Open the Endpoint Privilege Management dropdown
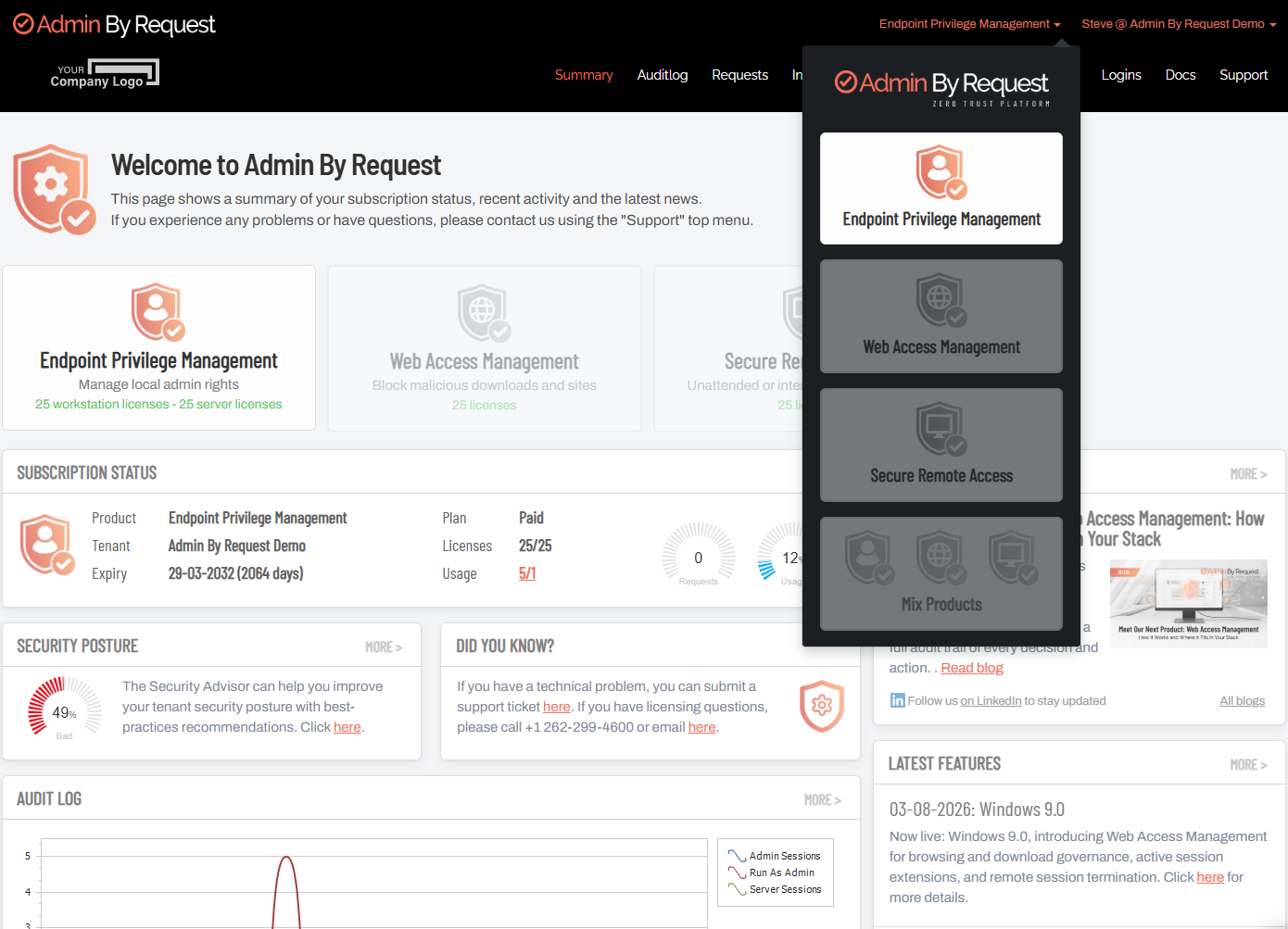This screenshot has height=929, width=1288. 969,24
